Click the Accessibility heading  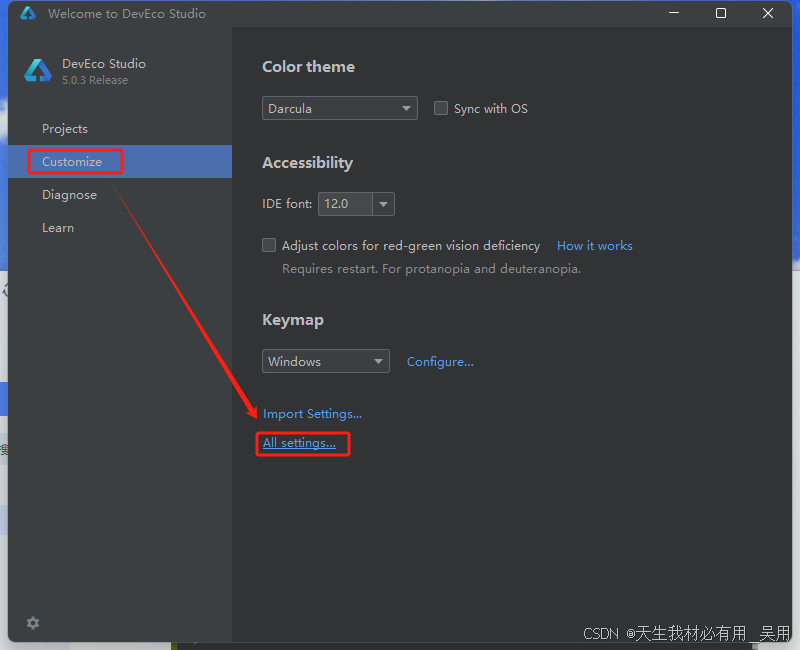click(x=307, y=163)
